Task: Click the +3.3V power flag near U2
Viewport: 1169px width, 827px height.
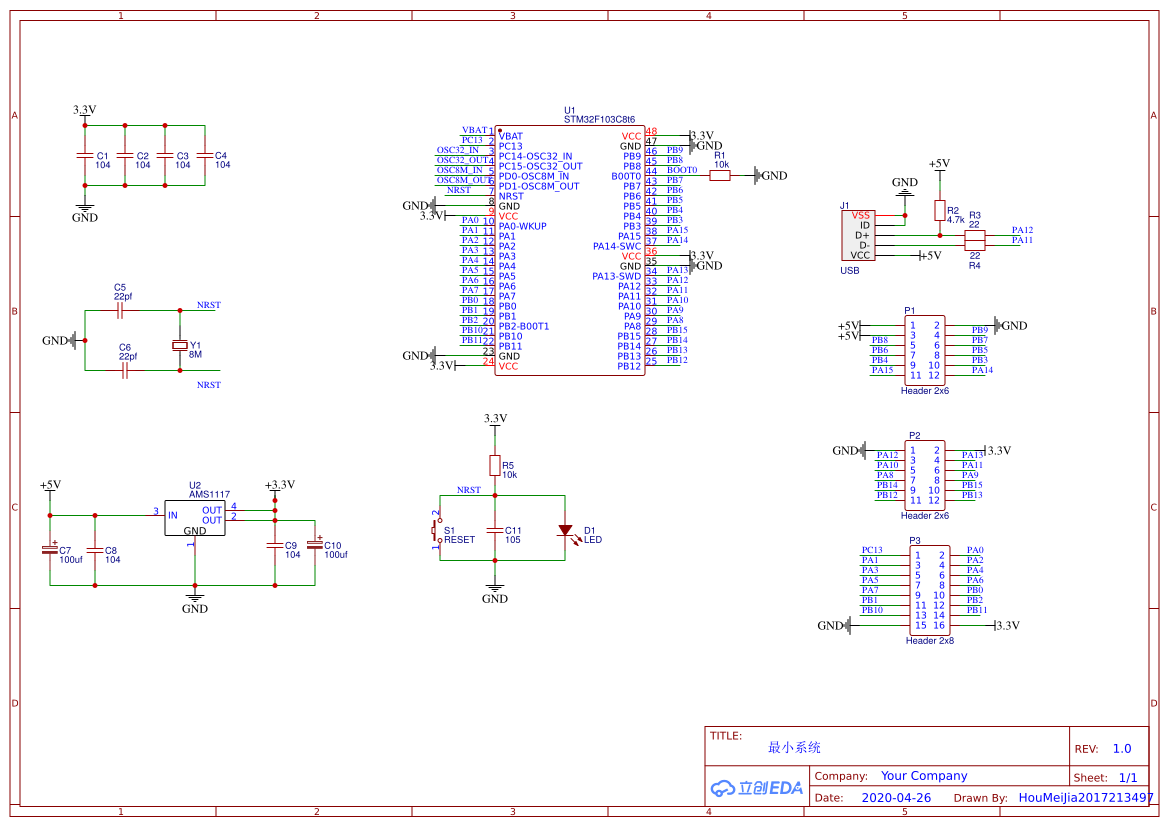Action: [280, 485]
